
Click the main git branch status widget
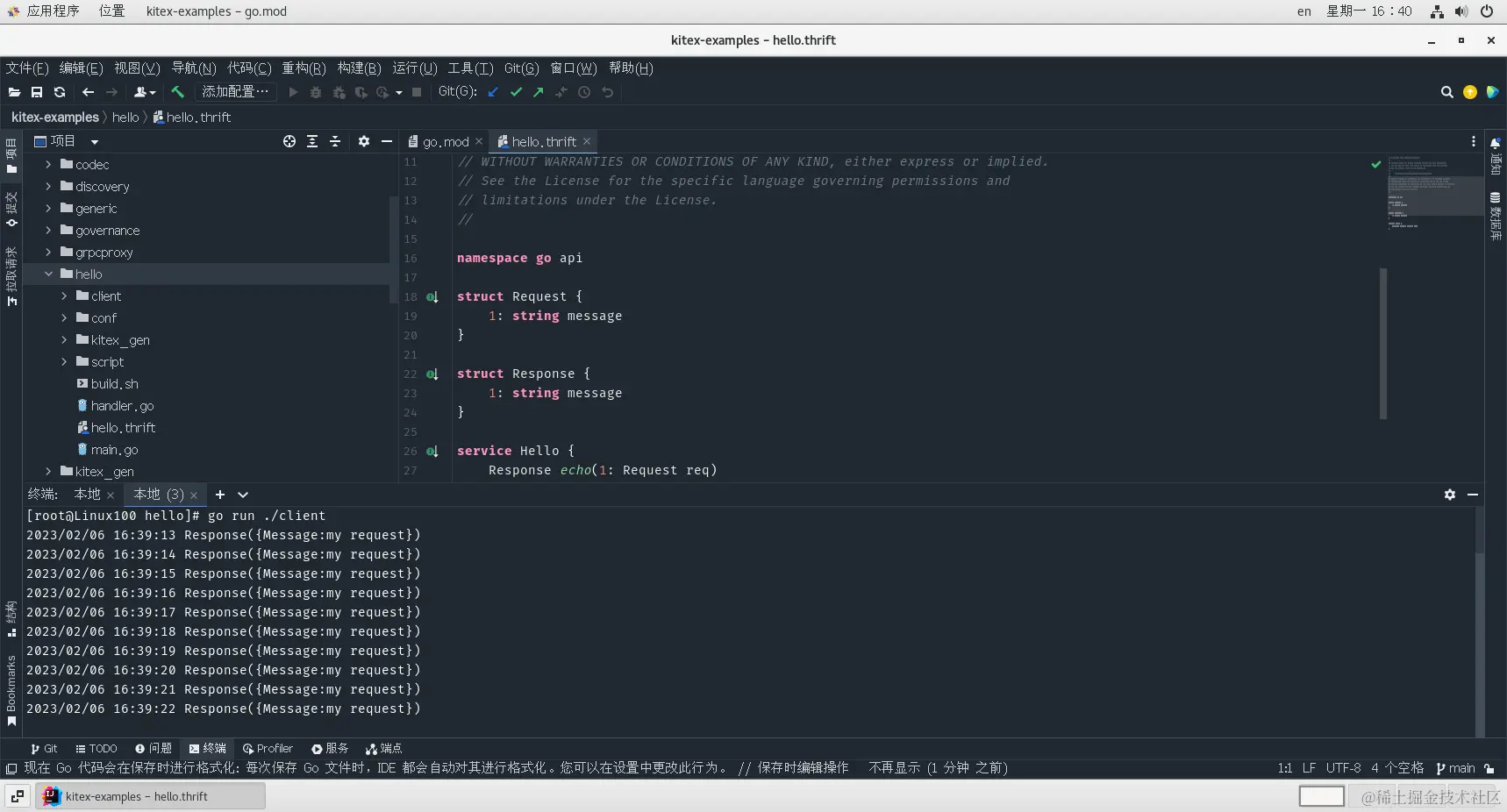1456,768
